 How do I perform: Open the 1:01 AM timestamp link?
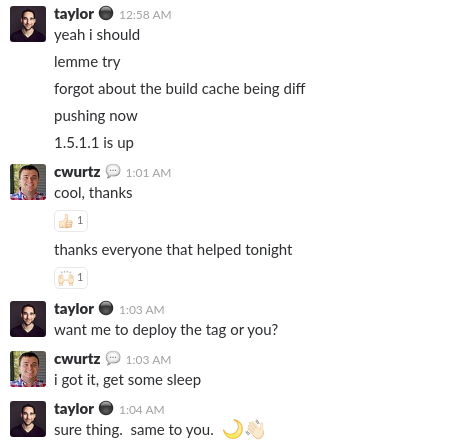(148, 173)
